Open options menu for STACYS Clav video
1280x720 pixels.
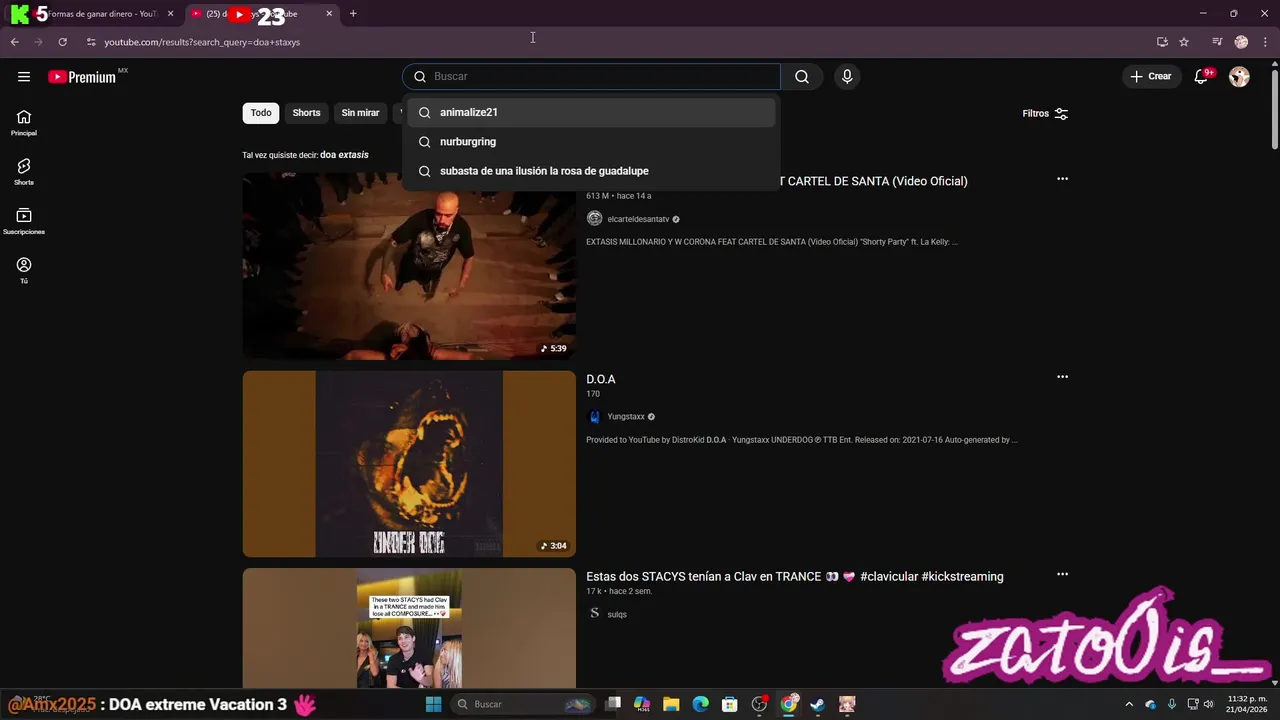click(x=1062, y=574)
